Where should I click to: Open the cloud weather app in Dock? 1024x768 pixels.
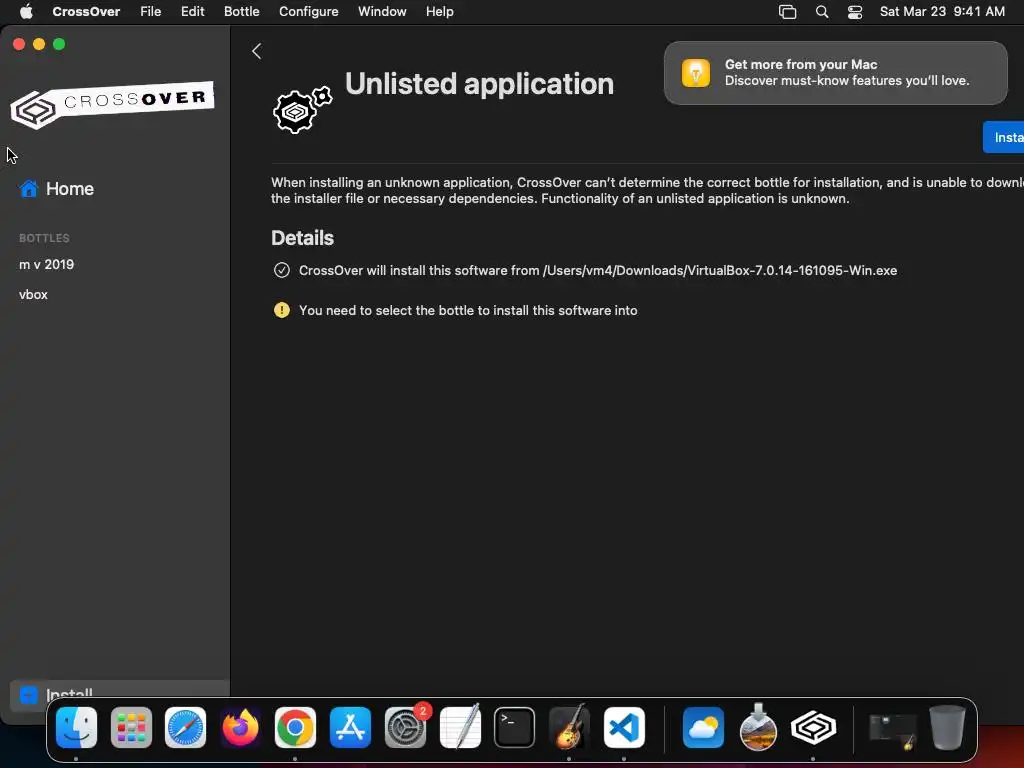pos(703,728)
